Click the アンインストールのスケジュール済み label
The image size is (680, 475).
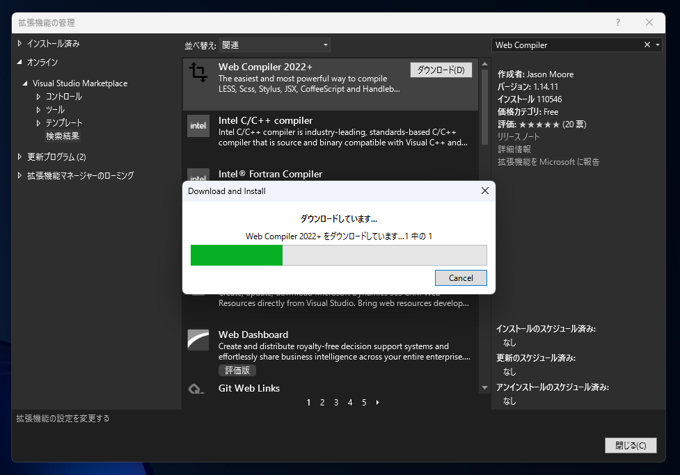pos(552,387)
